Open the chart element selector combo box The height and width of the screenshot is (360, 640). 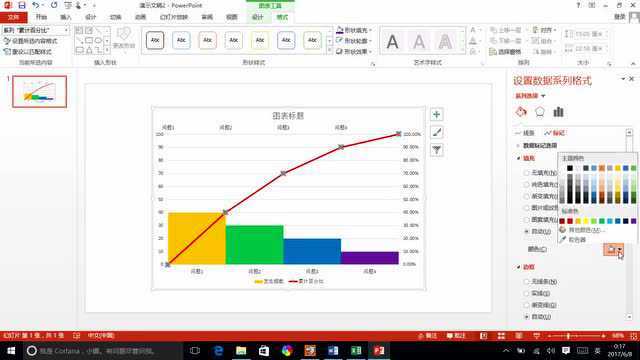tap(36, 30)
